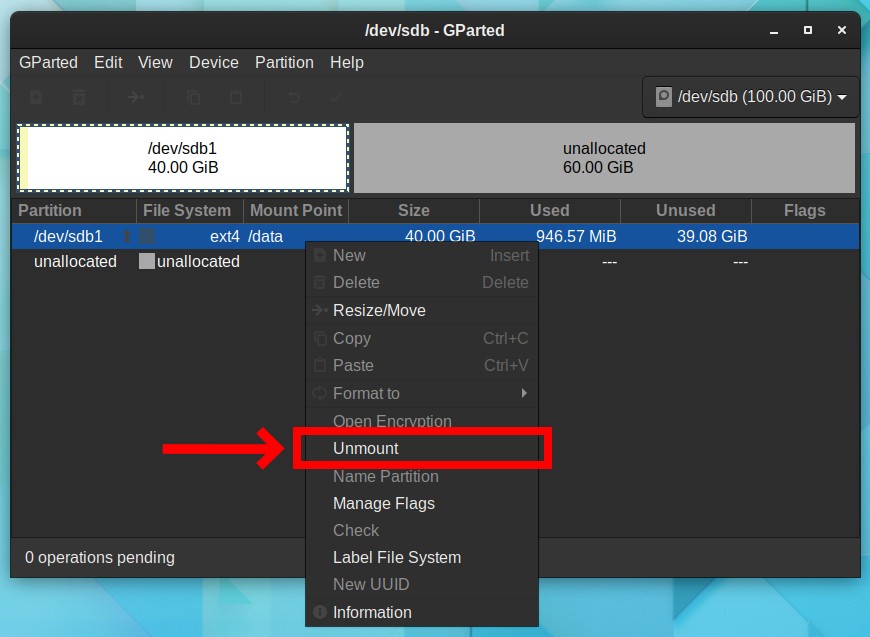Viewport: 870px width, 637px height.
Task: Click Open Encryption in the context menu
Action: [422, 421]
